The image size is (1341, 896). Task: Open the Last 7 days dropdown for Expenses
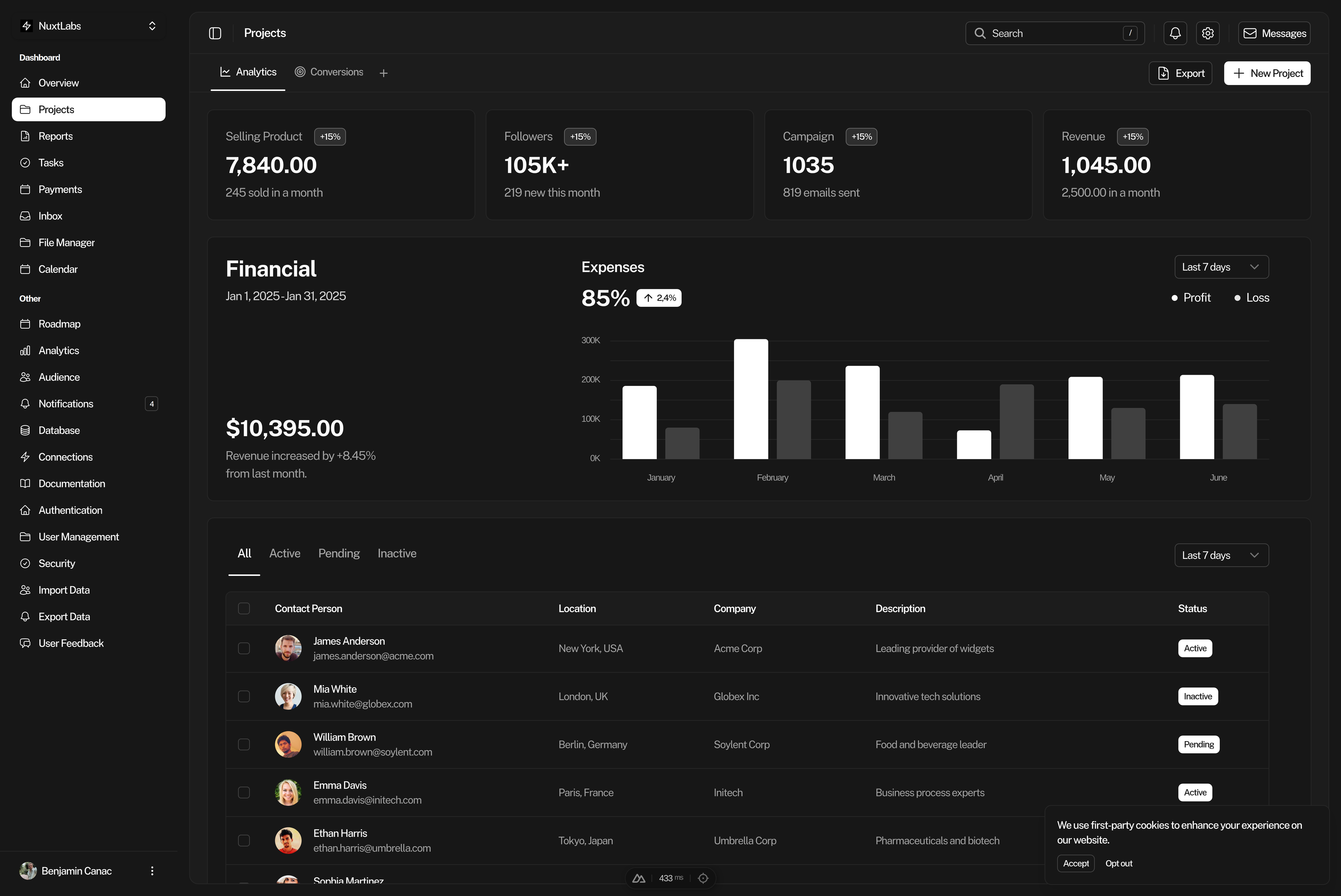click(1221, 266)
